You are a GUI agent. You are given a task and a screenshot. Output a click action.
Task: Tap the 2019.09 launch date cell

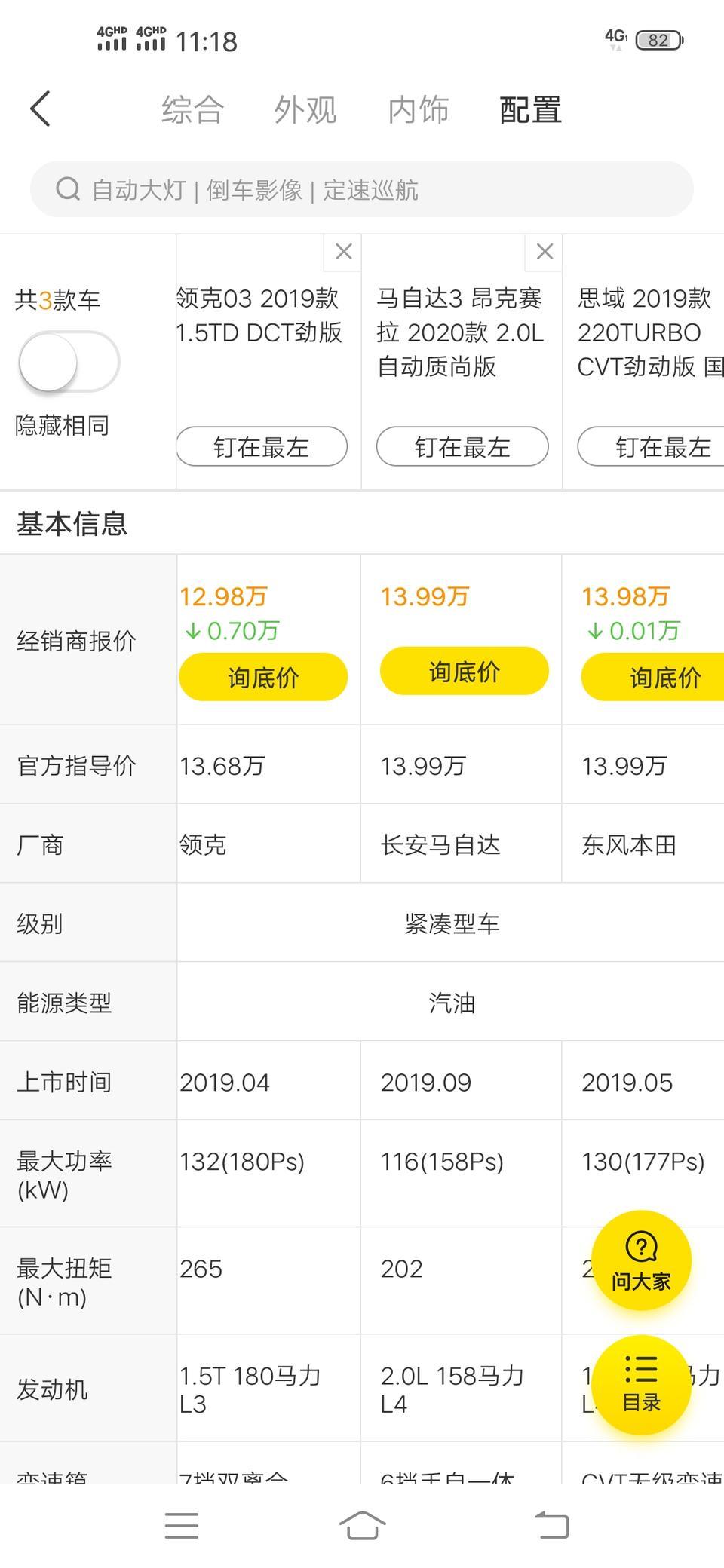462,1082
